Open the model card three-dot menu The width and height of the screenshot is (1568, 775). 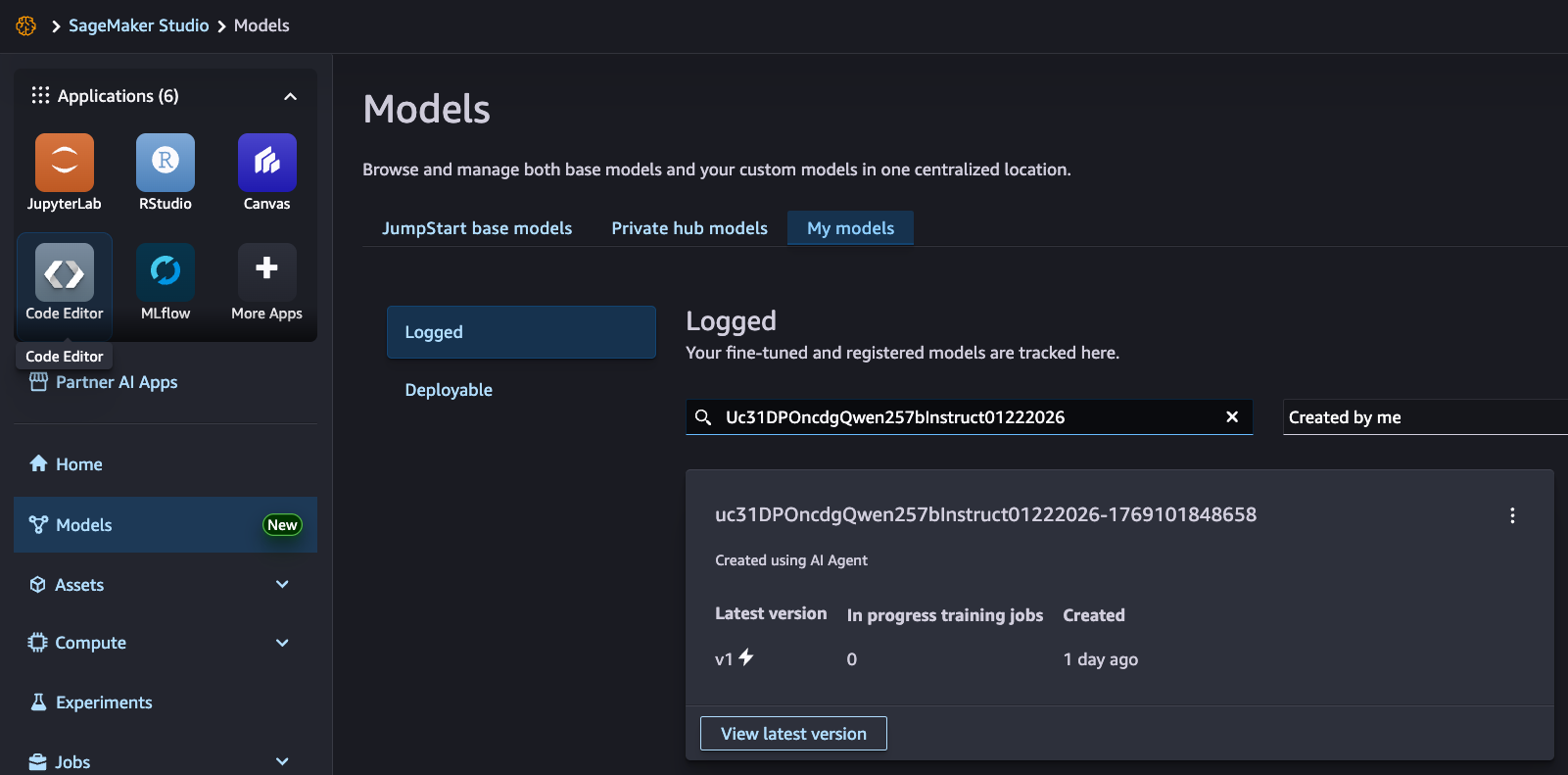click(x=1512, y=515)
